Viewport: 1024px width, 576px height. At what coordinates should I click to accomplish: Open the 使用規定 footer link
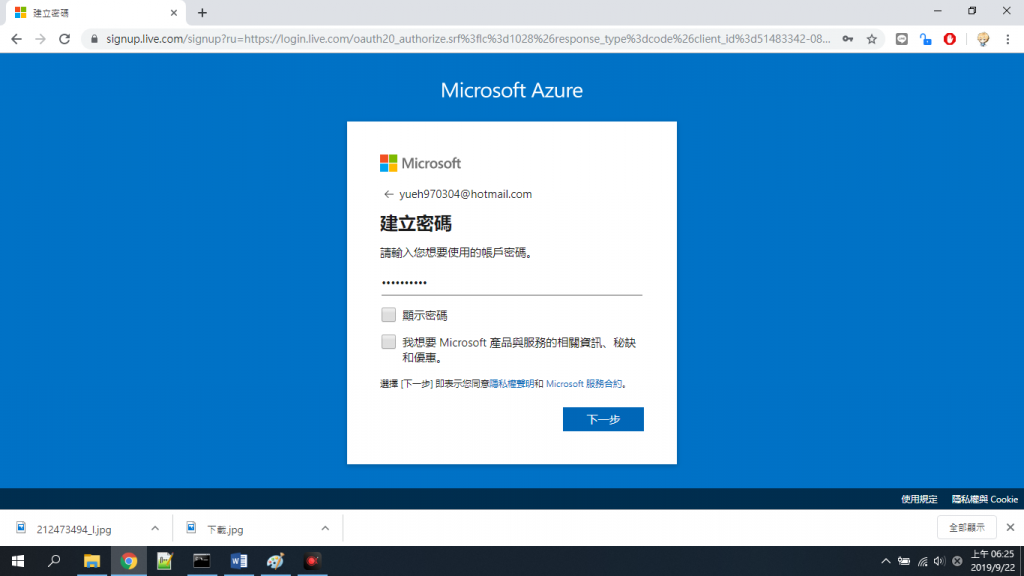click(919, 500)
